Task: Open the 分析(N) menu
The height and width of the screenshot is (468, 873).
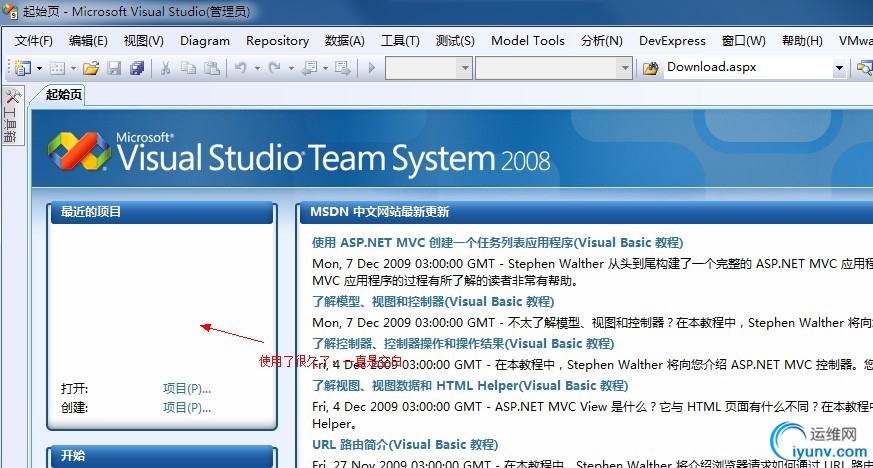Action: (x=601, y=41)
